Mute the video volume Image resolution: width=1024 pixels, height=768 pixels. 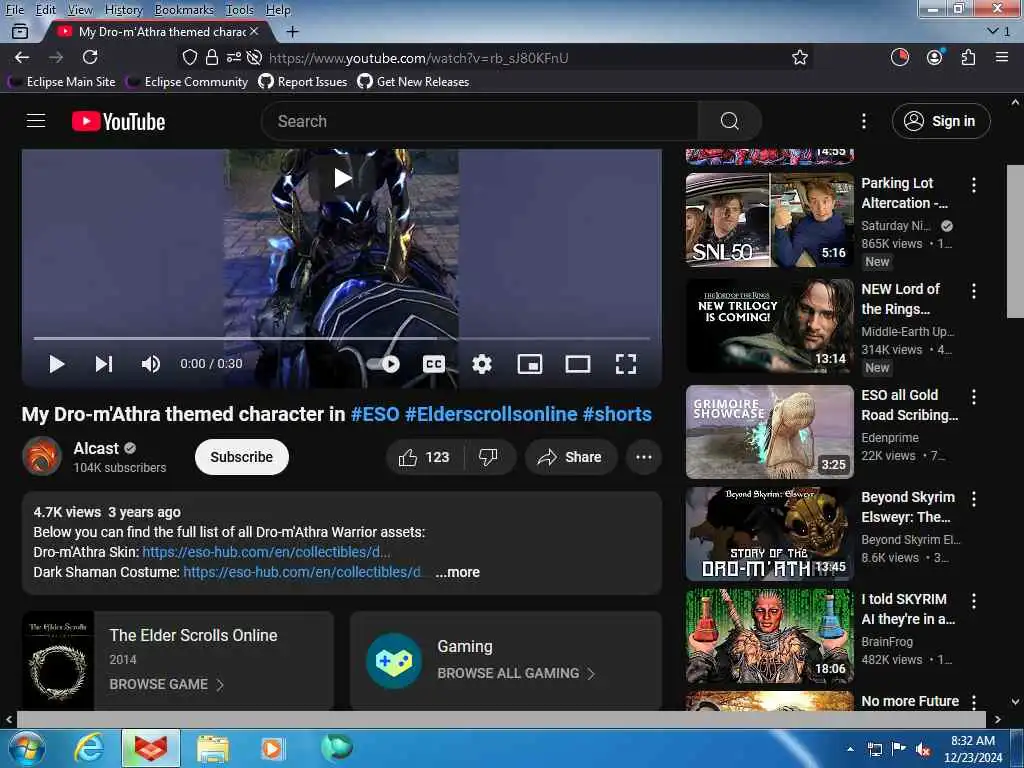(x=151, y=364)
